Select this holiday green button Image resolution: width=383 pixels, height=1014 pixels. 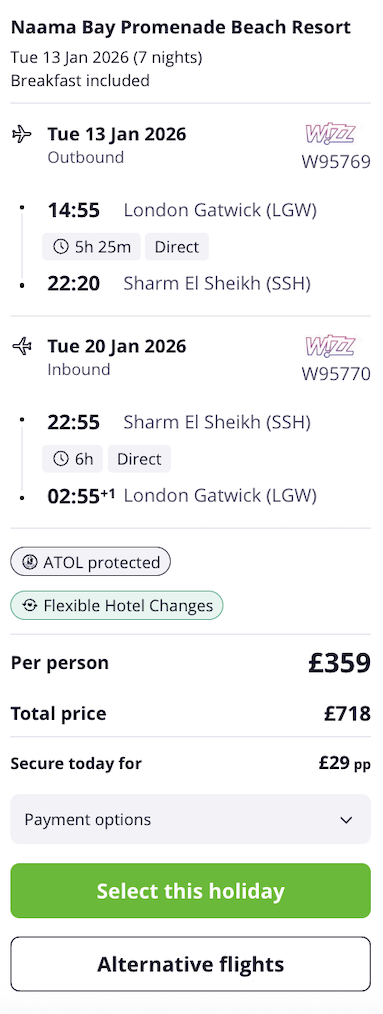191,891
